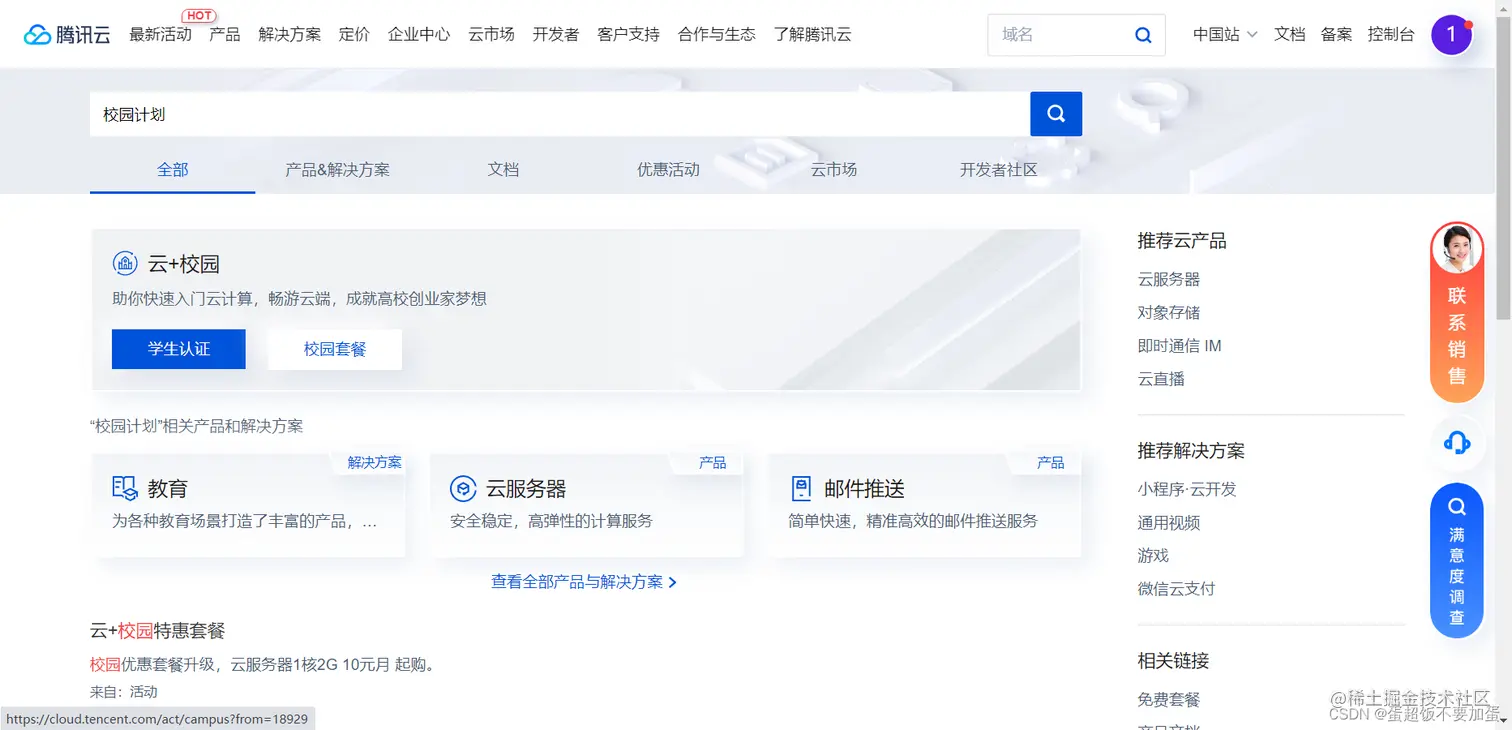Switch to the 文档 results tab

[x=503, y=169]
